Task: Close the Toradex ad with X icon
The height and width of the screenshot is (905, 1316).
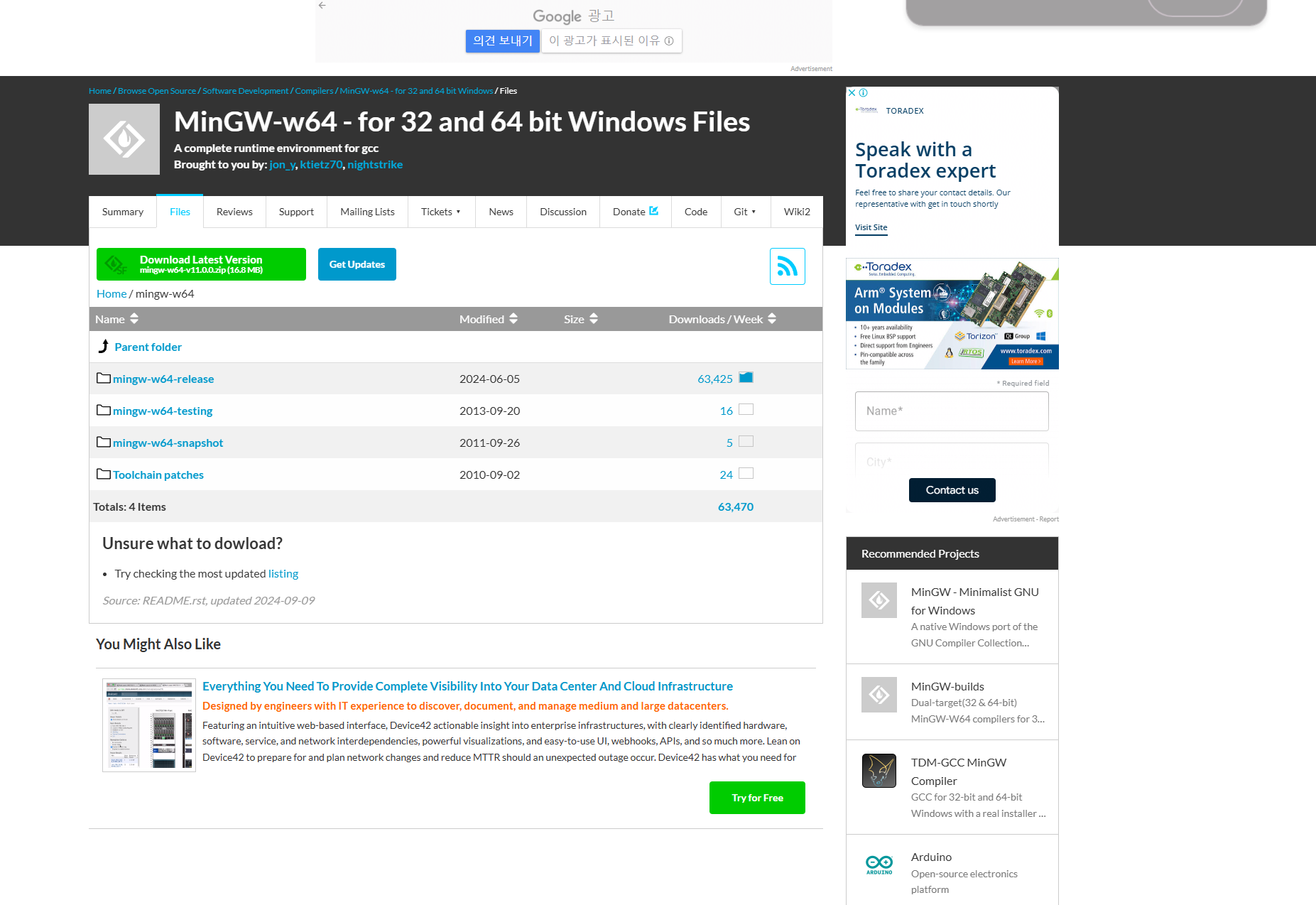Action: 852,93
